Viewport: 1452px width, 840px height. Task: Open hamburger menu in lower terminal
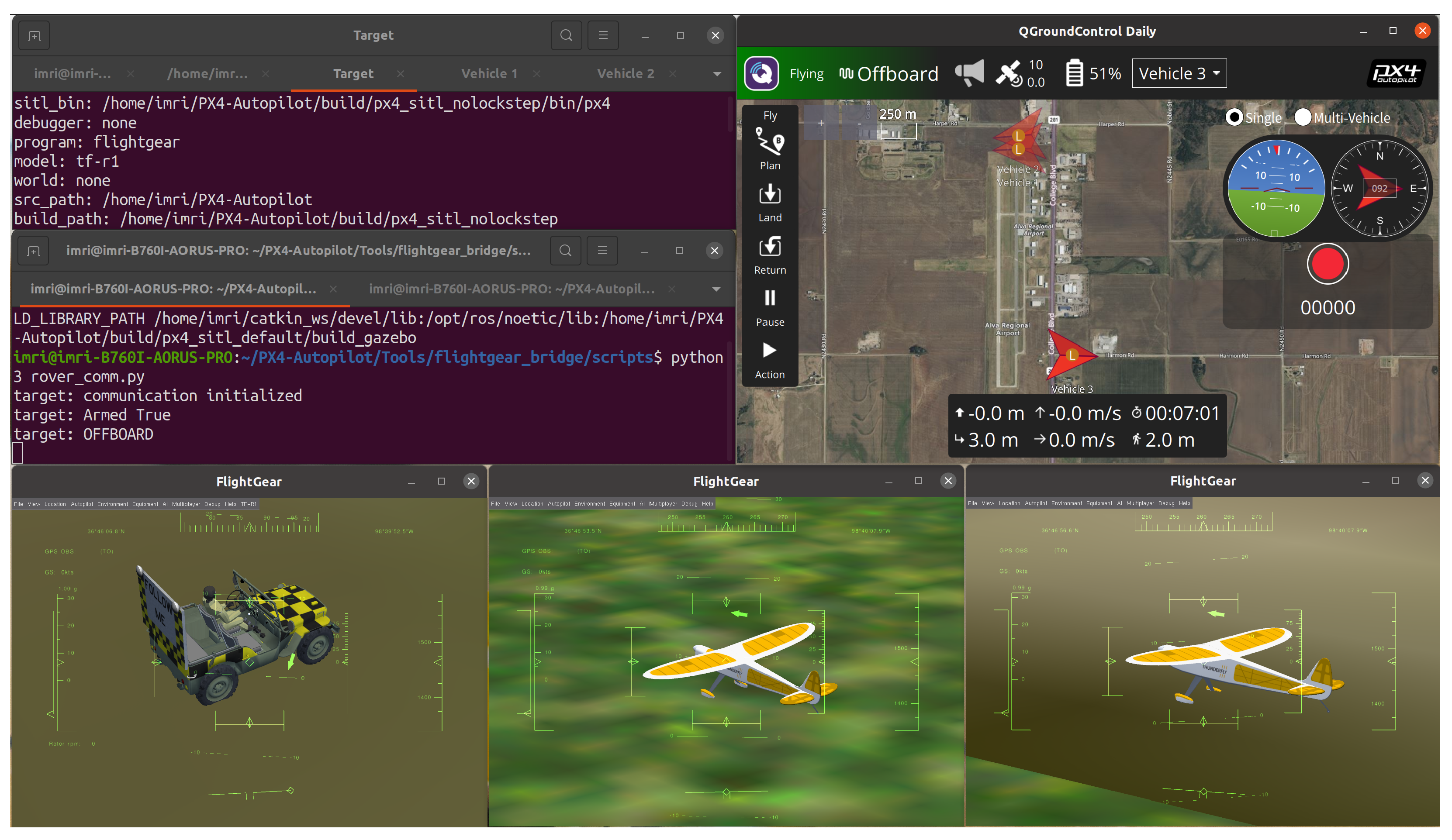602,251
